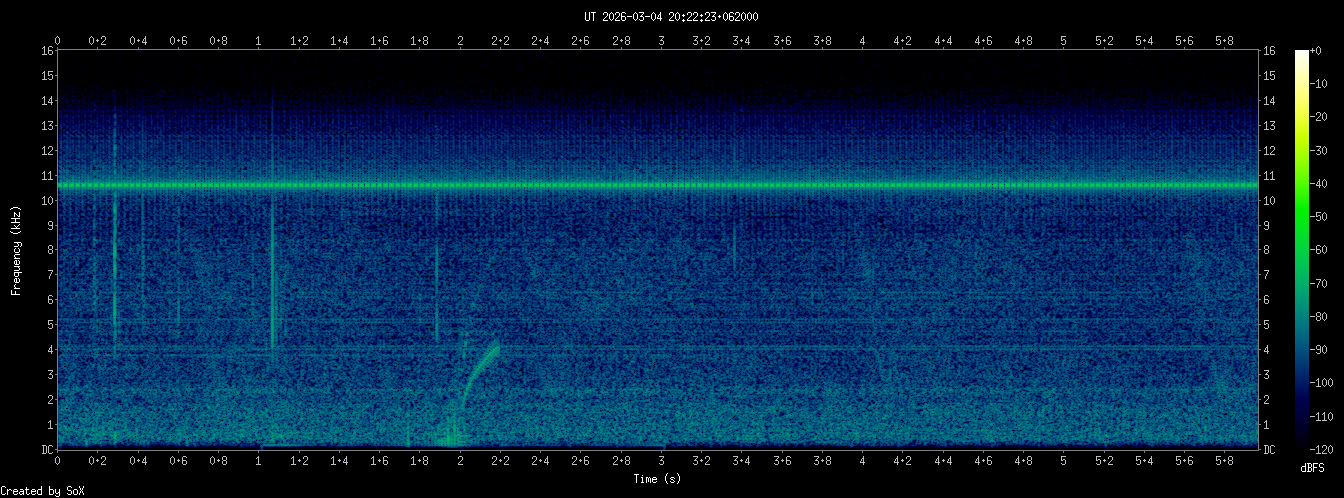The width and height of the screenshot is (1344, 498).
Task: Click the vertical streak near 0.3 seconds
Action: [115, 260]
